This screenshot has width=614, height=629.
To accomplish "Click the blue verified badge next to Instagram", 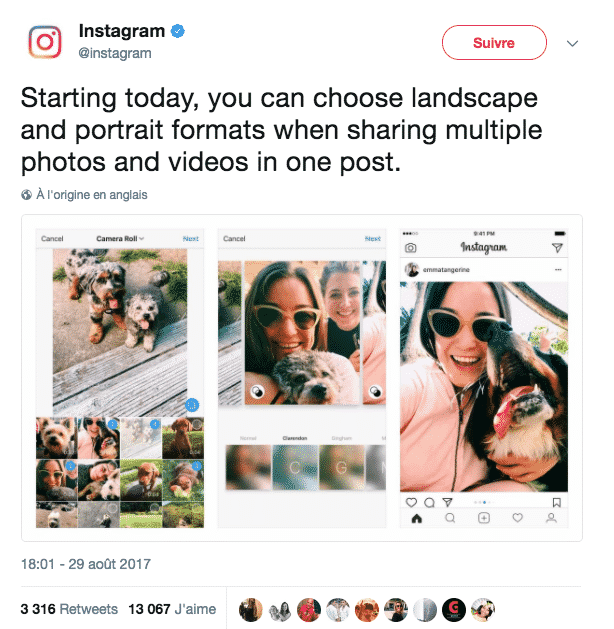I will coord(178,31).
